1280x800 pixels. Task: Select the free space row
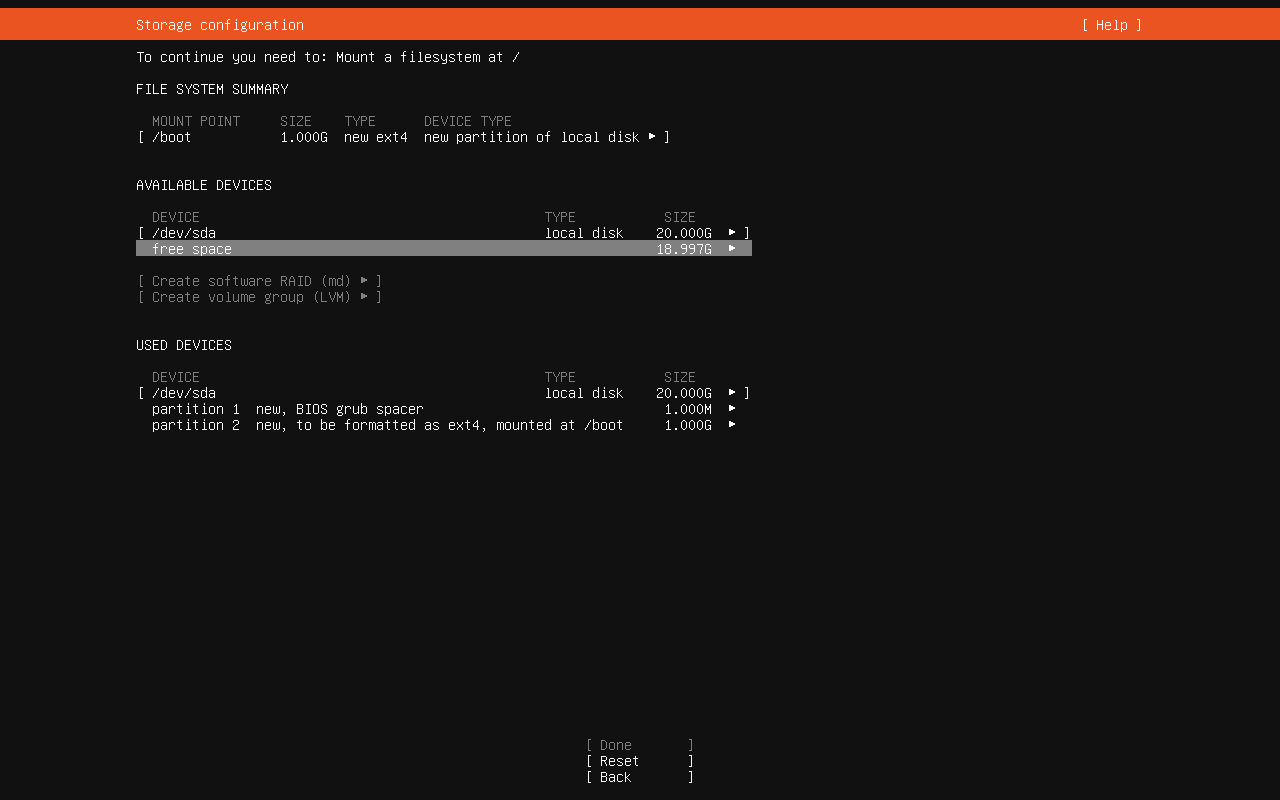pyautogui.click(x=192, y=249)
